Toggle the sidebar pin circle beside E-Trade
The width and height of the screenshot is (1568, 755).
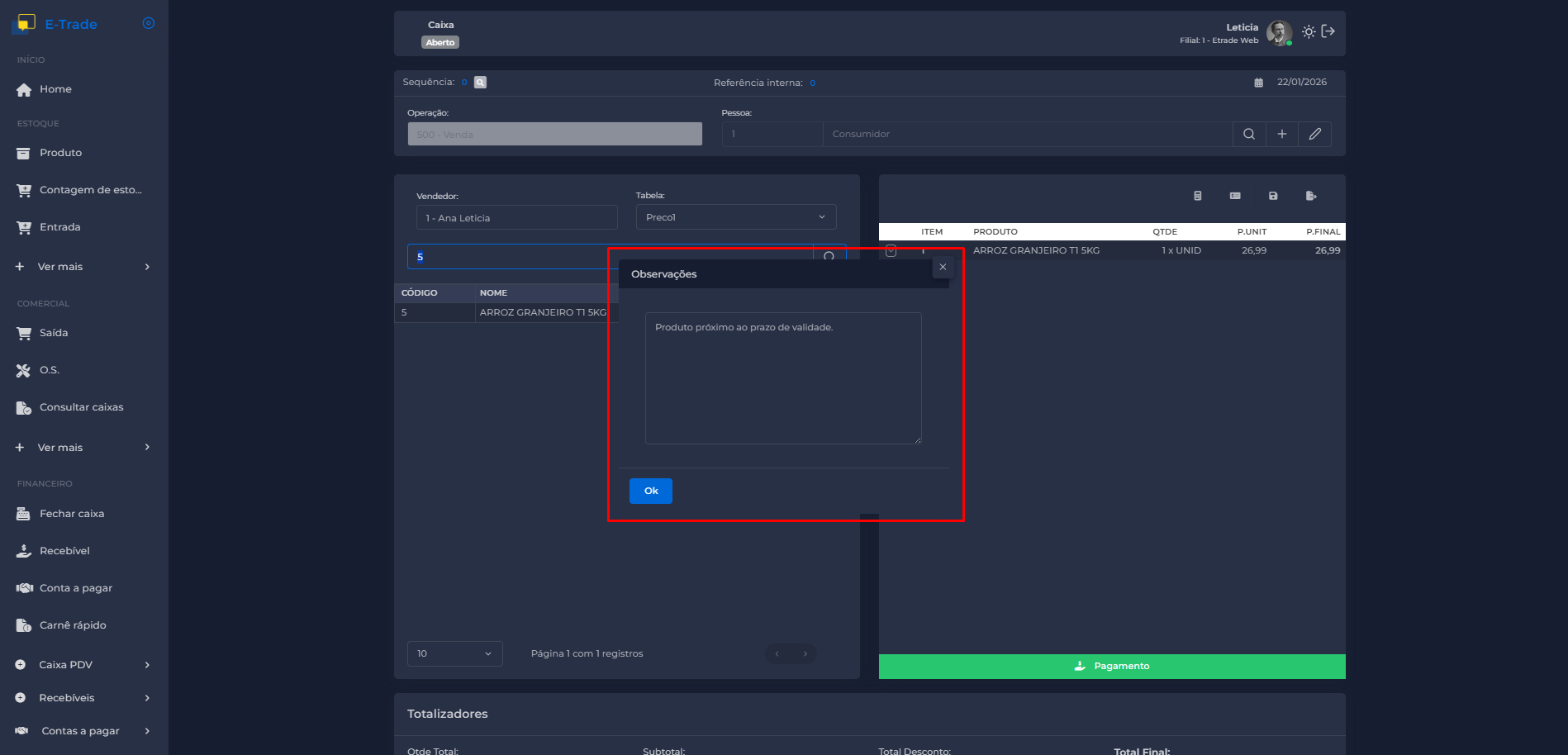149,23
